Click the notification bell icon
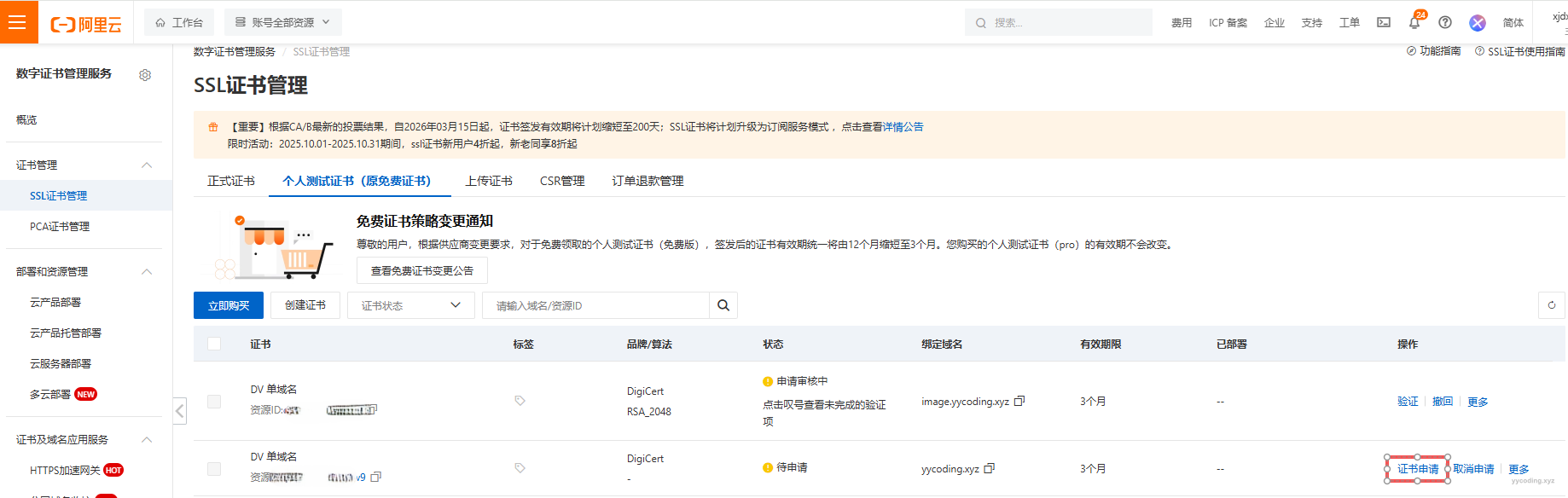 point(1414,23)
